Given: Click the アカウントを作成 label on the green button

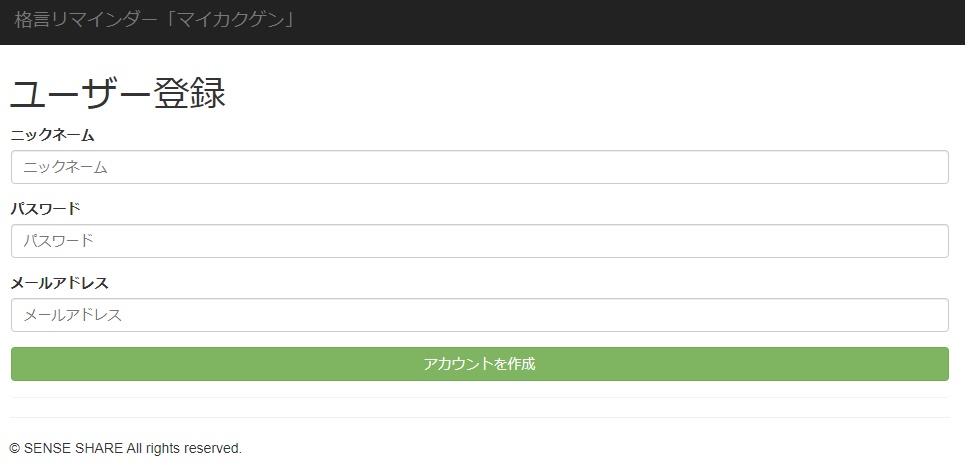Looking at the screenshot, I should 479,364.
